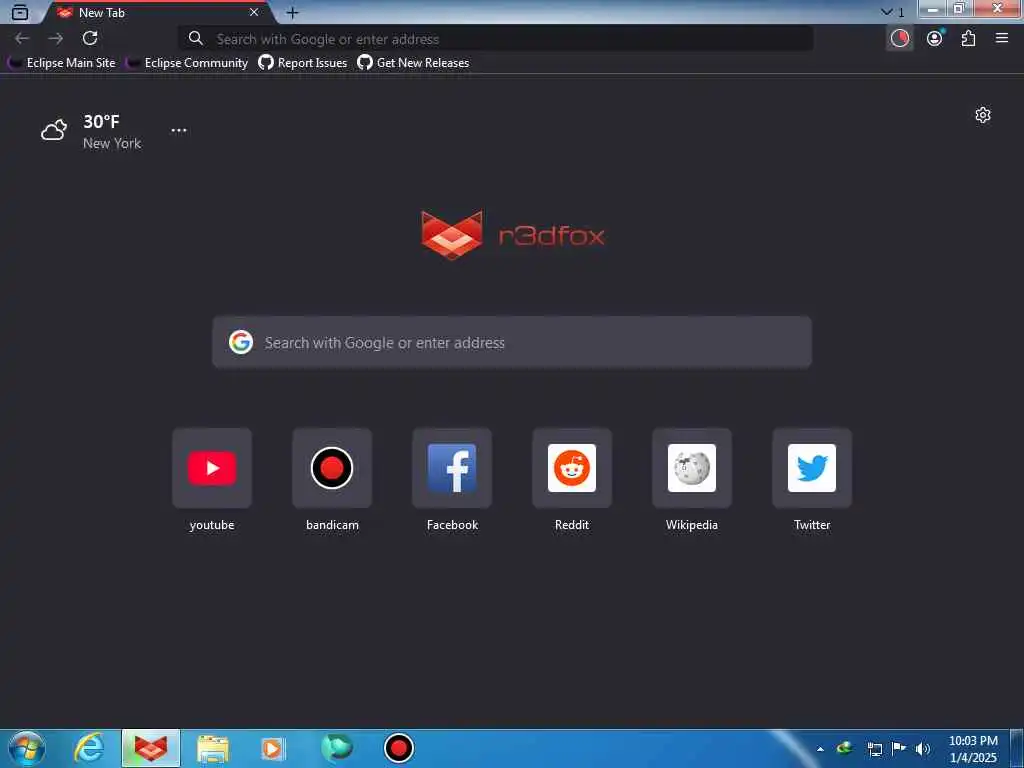This screenshot has height=768, width=1024.
Task: Go forward with the forward arrow
Action: tap(56, 39)
